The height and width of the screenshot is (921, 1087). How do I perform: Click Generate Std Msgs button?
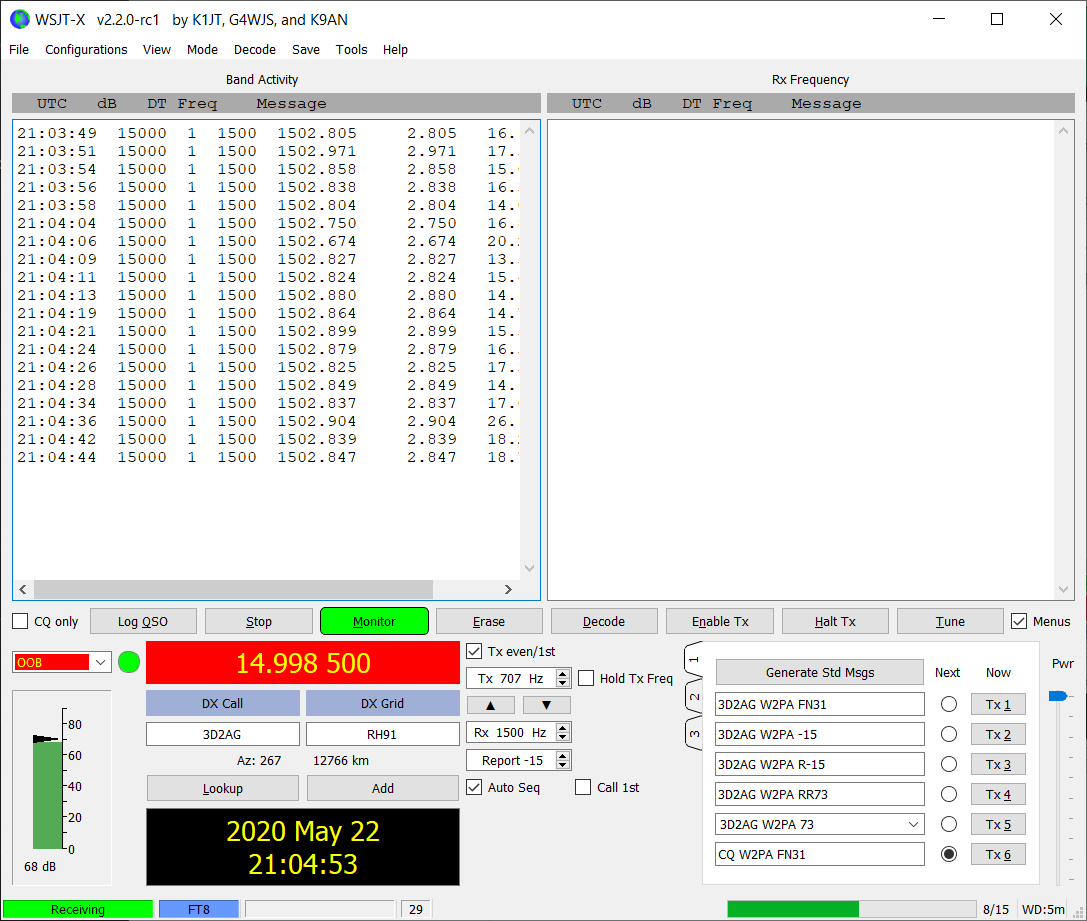pos(820,672)
